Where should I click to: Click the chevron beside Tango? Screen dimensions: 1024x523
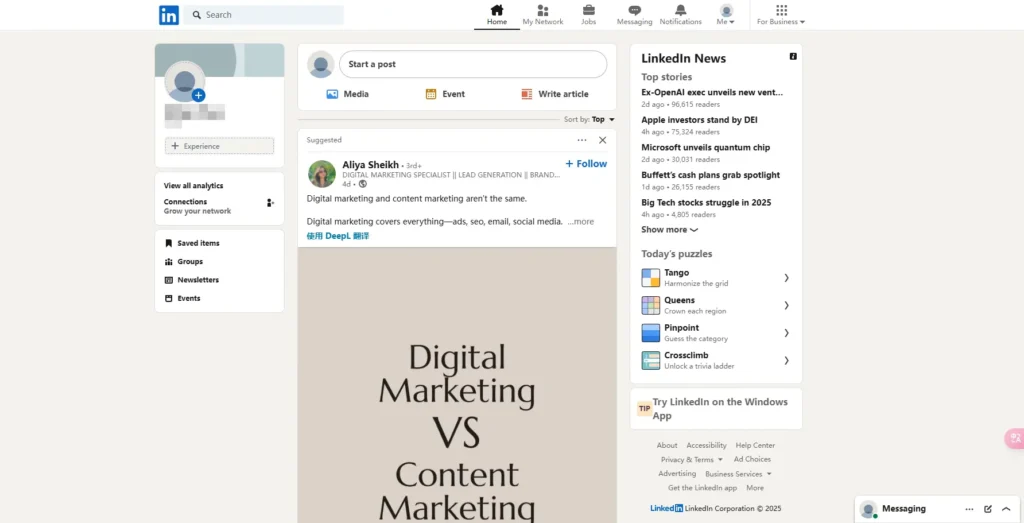click(786, 277)
